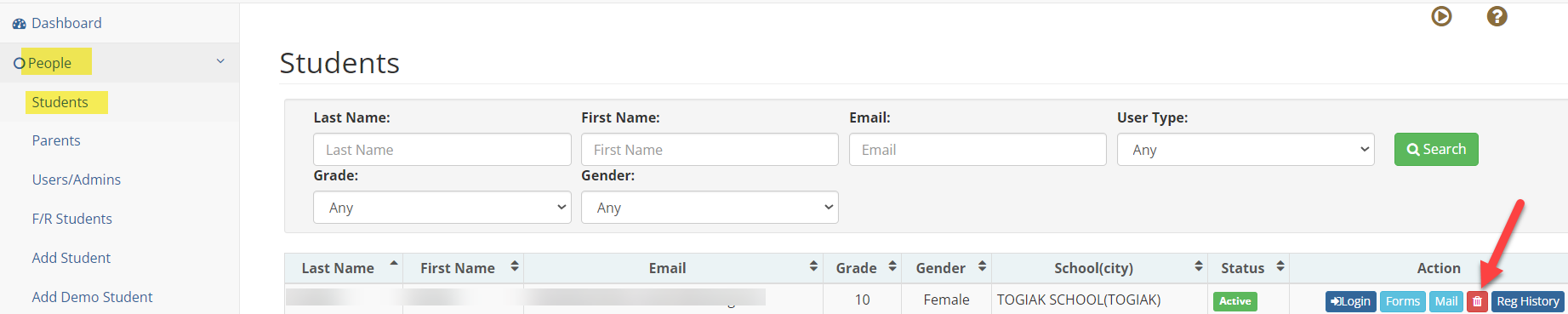Click the Last Name input field
The image size is (1568, 314).
tap(442, 150)
